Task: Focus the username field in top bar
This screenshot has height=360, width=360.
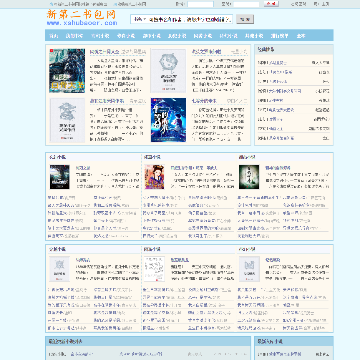Action: [200, 4]
